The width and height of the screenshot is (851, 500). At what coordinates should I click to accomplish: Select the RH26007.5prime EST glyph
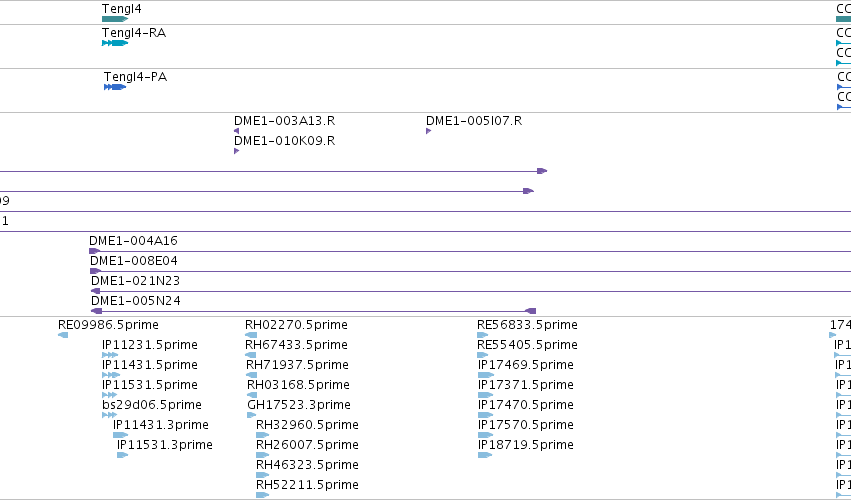[x=263, y=455]
